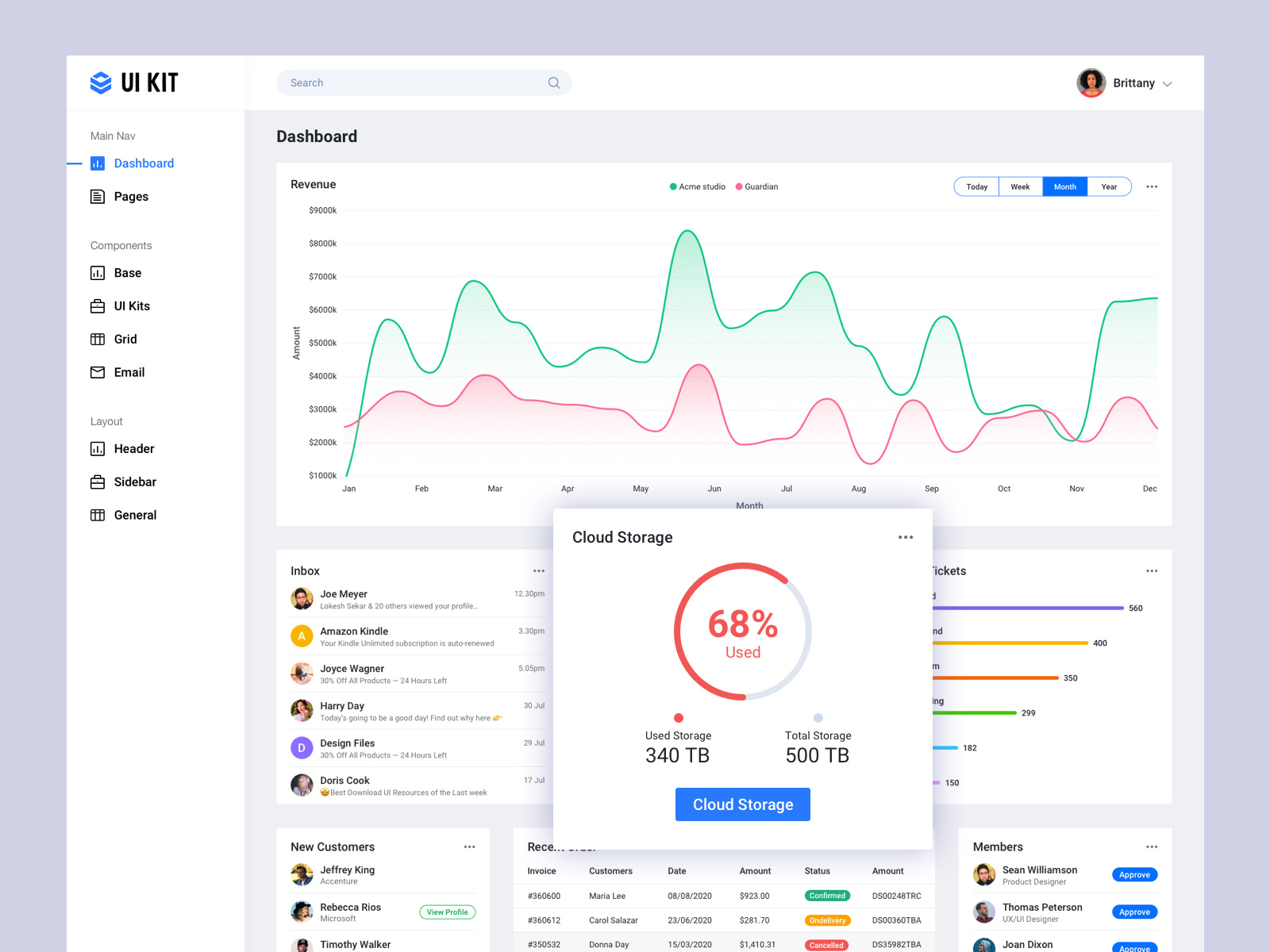View Rebecca Rios's profile
This screenshot has width=1270, height=952.
[447, 912]
